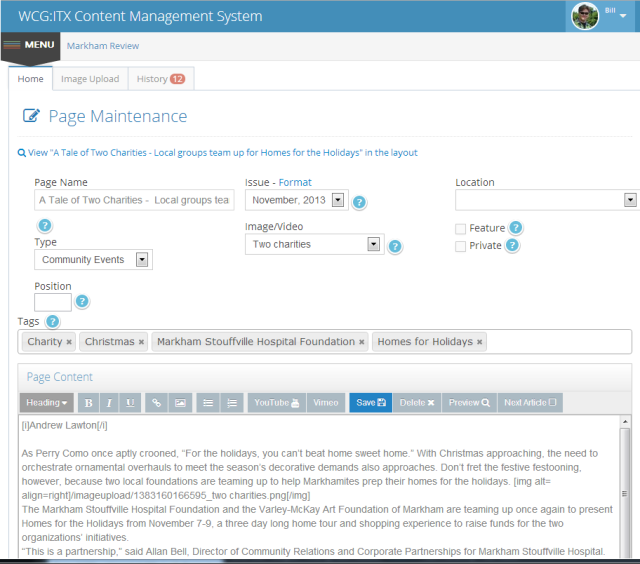Screen dimensions: 640x564
Task: Click help icon beside Issue dropdown
Action: (359, 202)
